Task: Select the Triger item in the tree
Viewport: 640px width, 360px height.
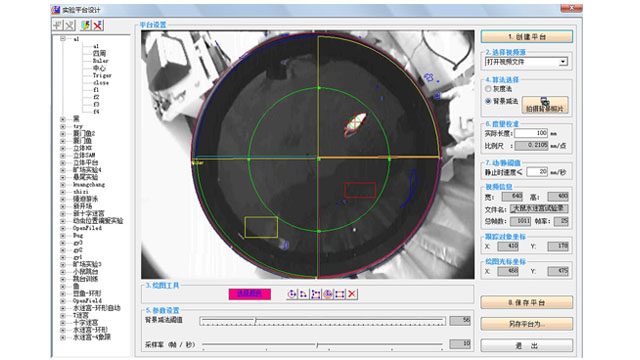Action: (102, 76)
